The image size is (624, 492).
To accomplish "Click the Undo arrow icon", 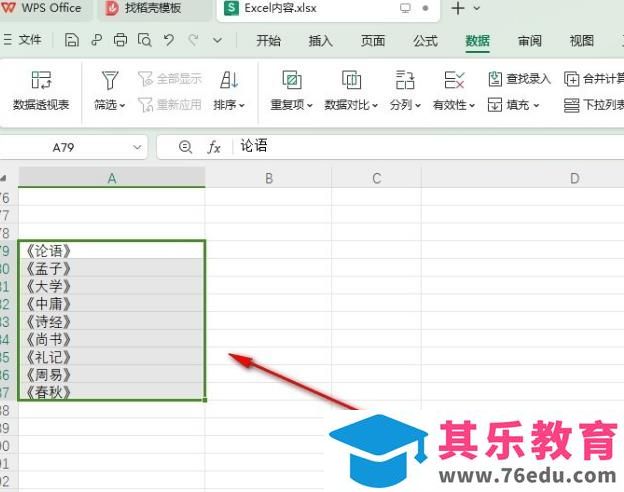I will pyautogui.click(x=169, y=40).
